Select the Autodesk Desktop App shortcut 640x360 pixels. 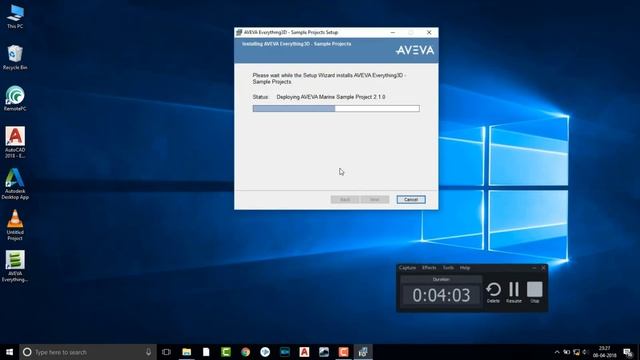(x=15, y=184)
